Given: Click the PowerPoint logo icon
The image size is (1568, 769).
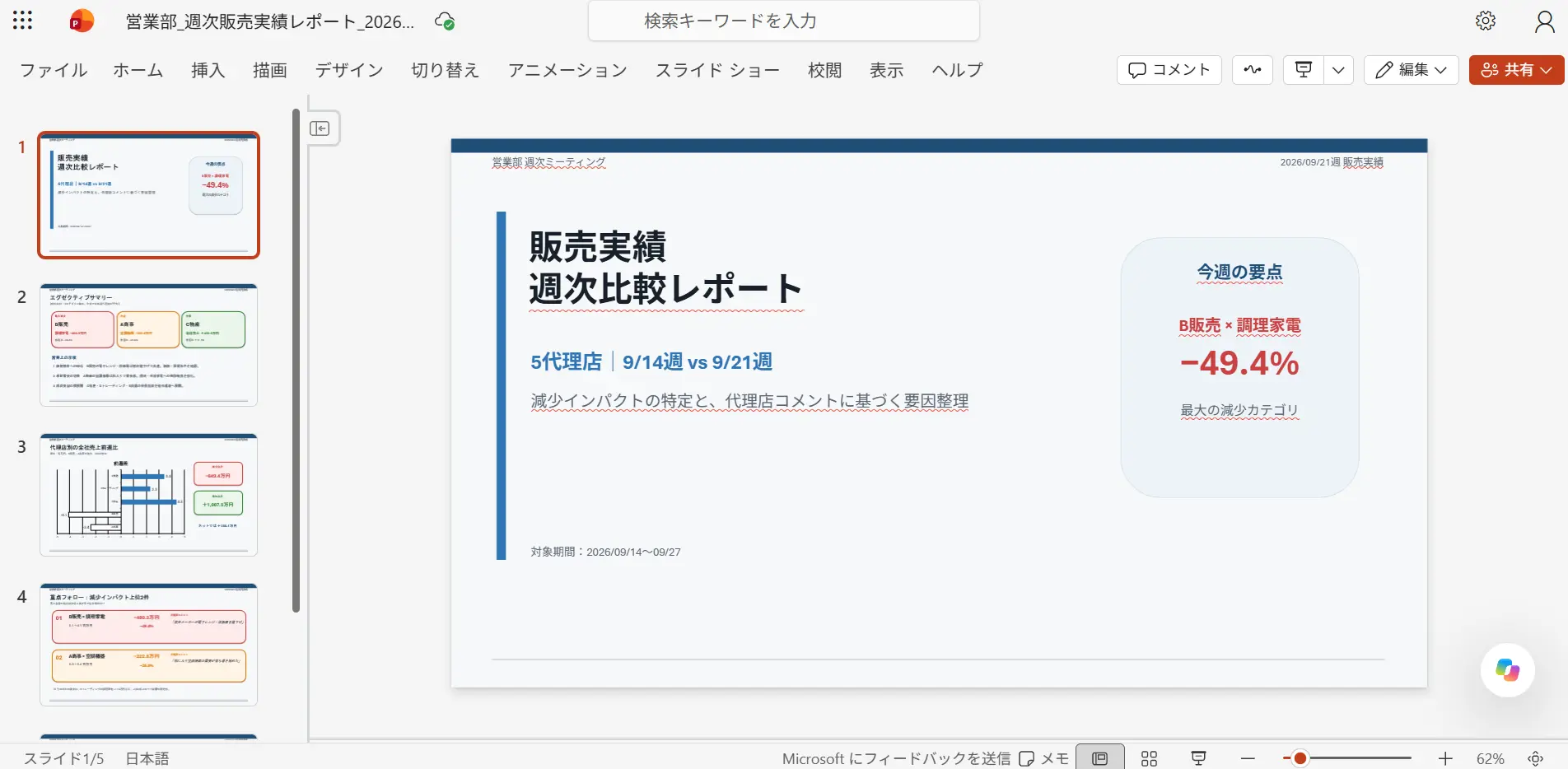Looking at the screenshot, I should 81,21.
